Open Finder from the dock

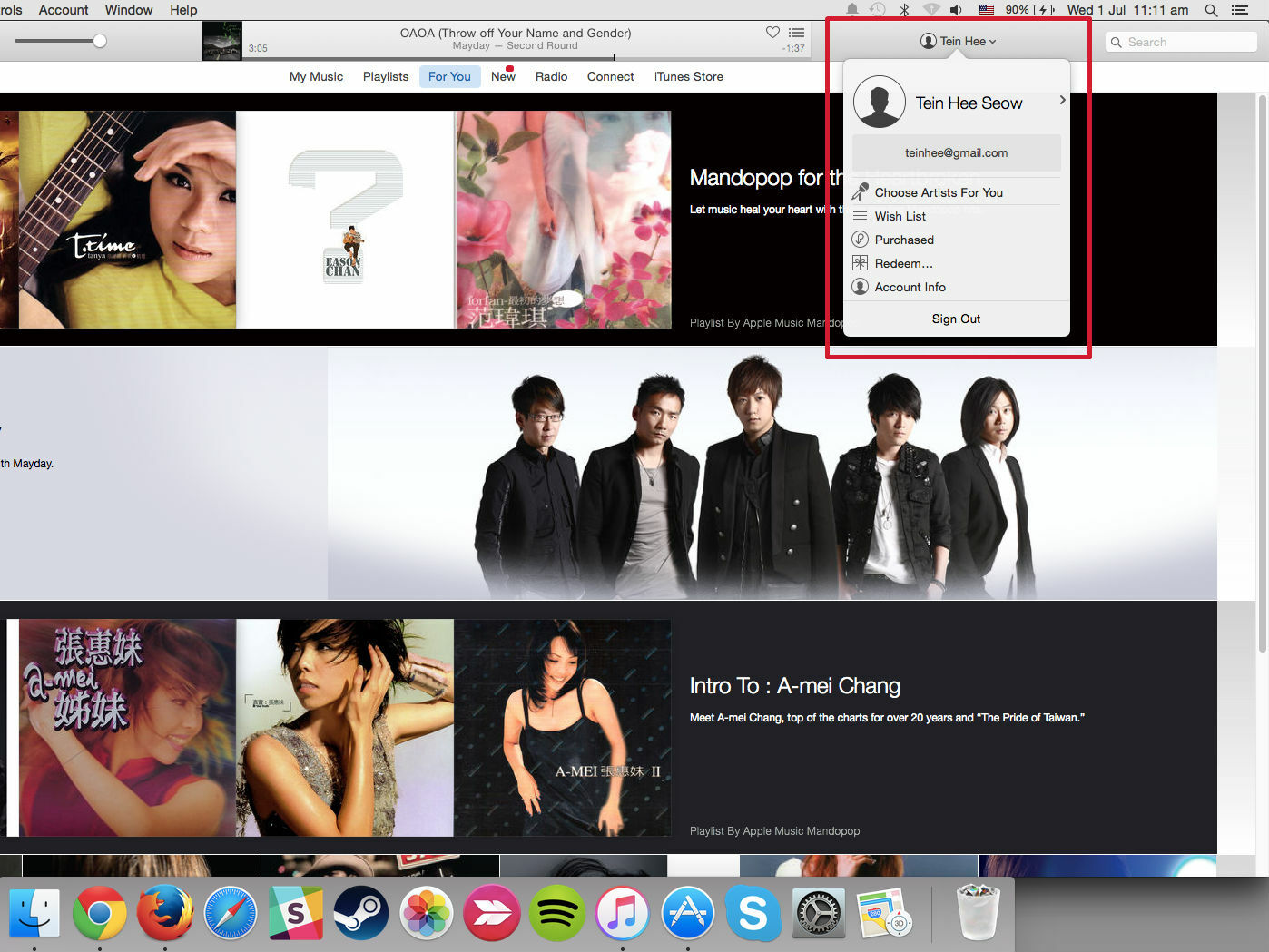tap(34, 913)
